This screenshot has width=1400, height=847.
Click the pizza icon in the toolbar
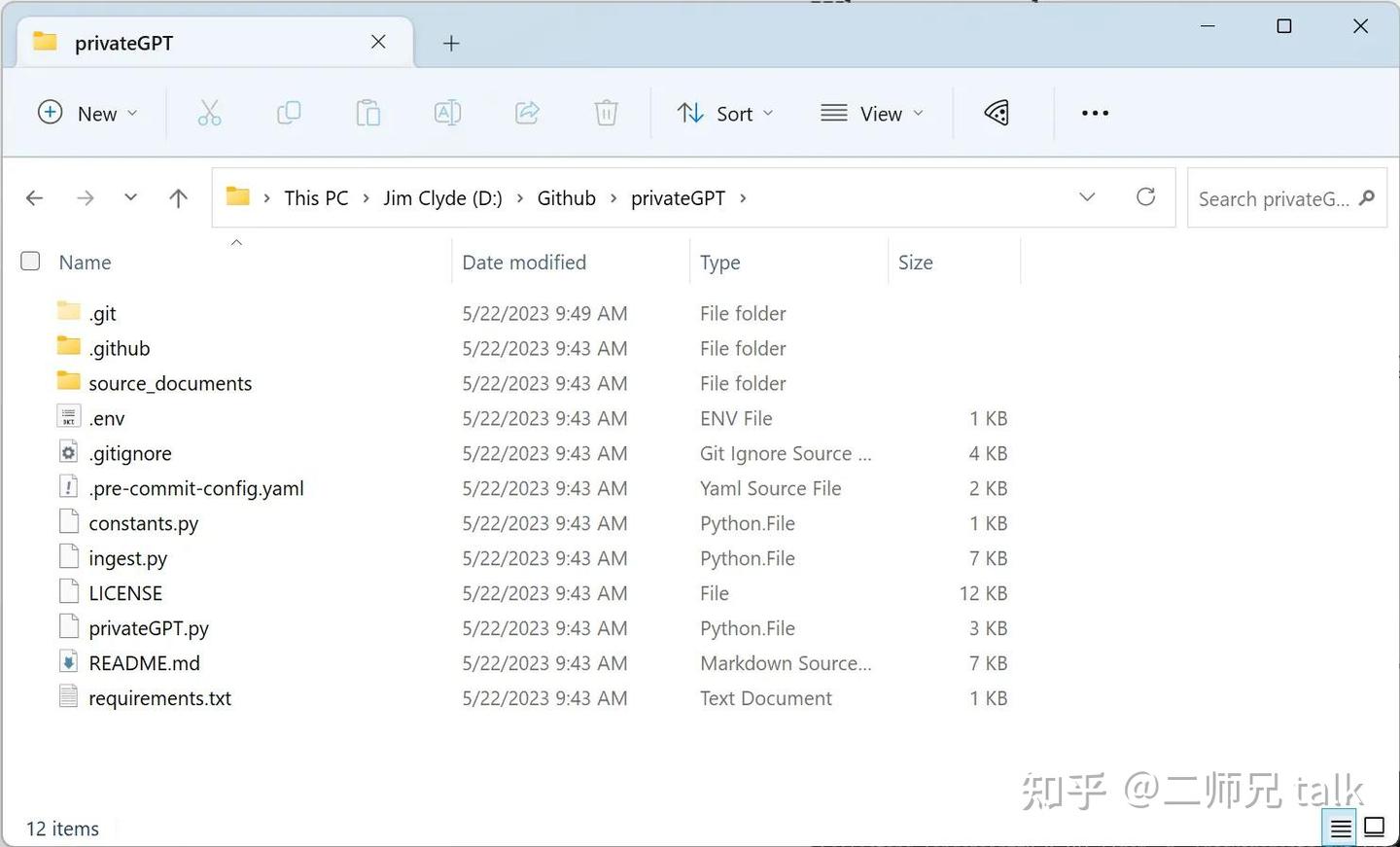(x=996, y=113)
